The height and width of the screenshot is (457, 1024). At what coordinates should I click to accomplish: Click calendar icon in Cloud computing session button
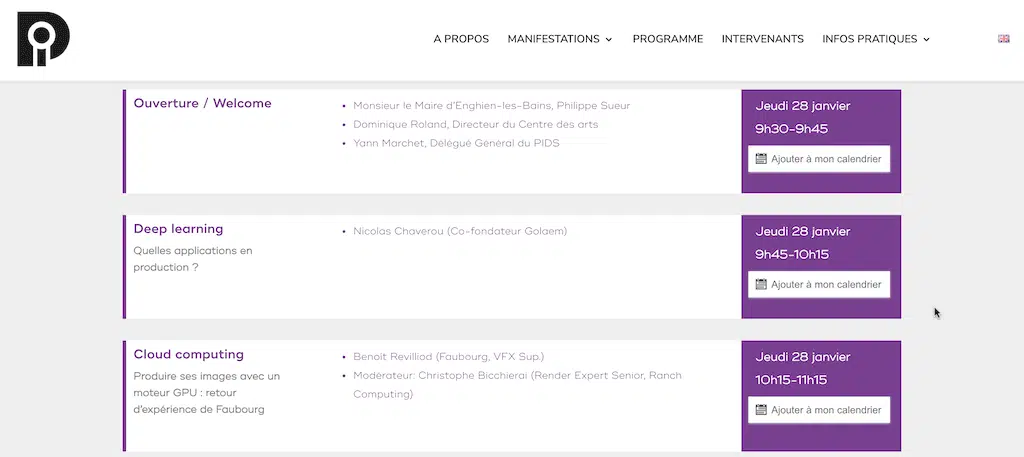(761, 410)
